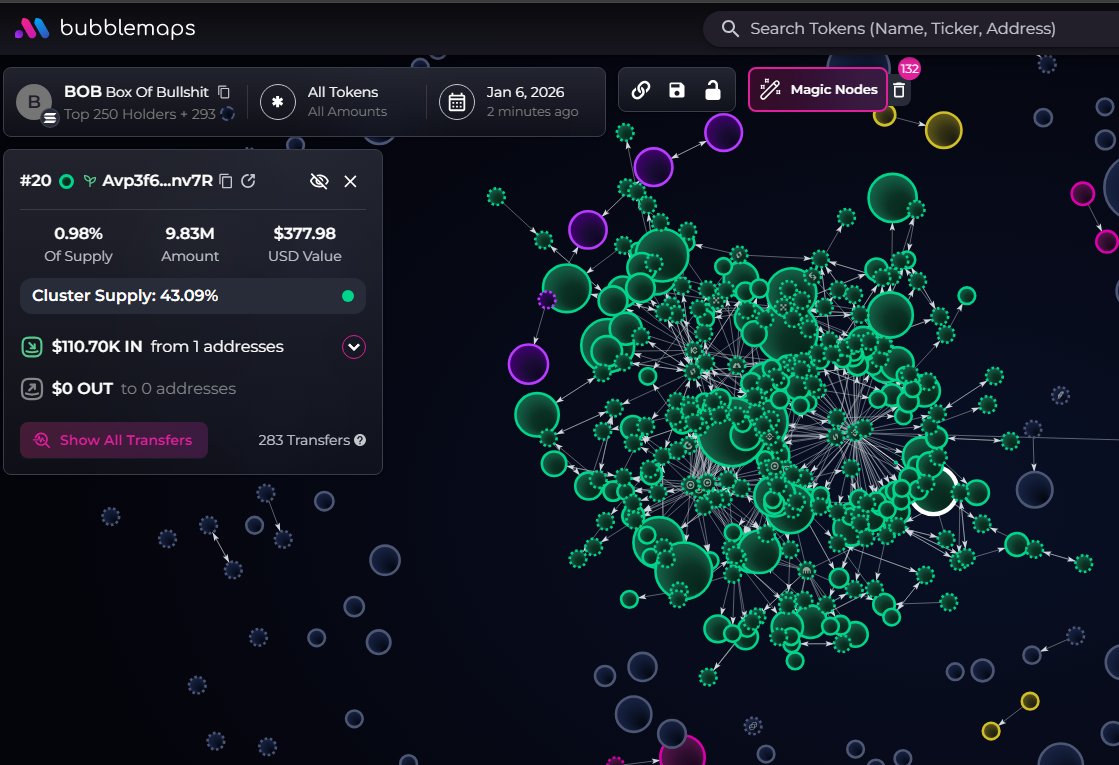The height and width of the screenshot is (765, 1119).
Task: Click the 2 minutes ago timestamp
Action: (x=532, y=111)
